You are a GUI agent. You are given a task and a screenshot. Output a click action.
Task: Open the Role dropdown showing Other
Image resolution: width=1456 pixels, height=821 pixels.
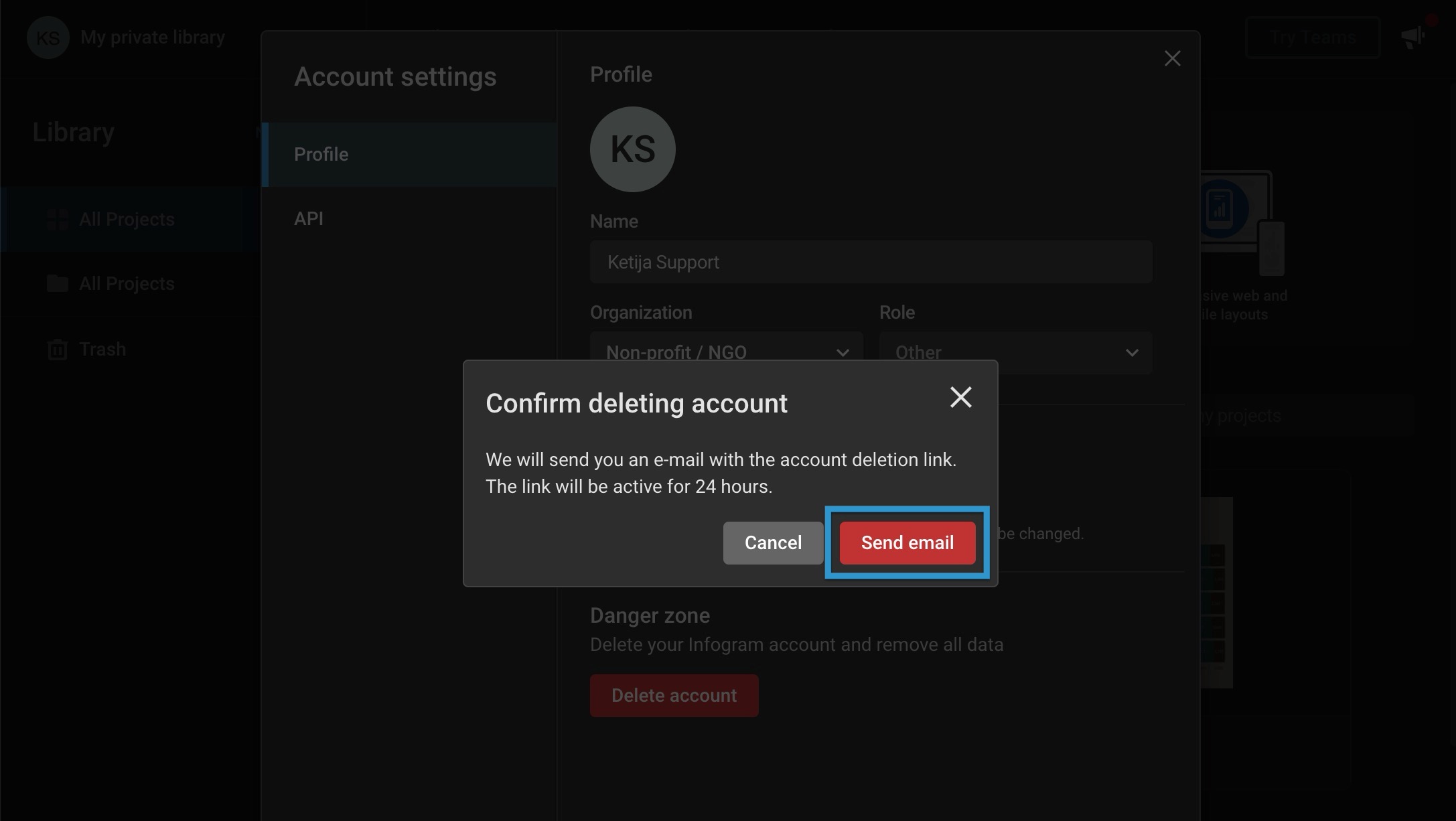pos(1015,352)
